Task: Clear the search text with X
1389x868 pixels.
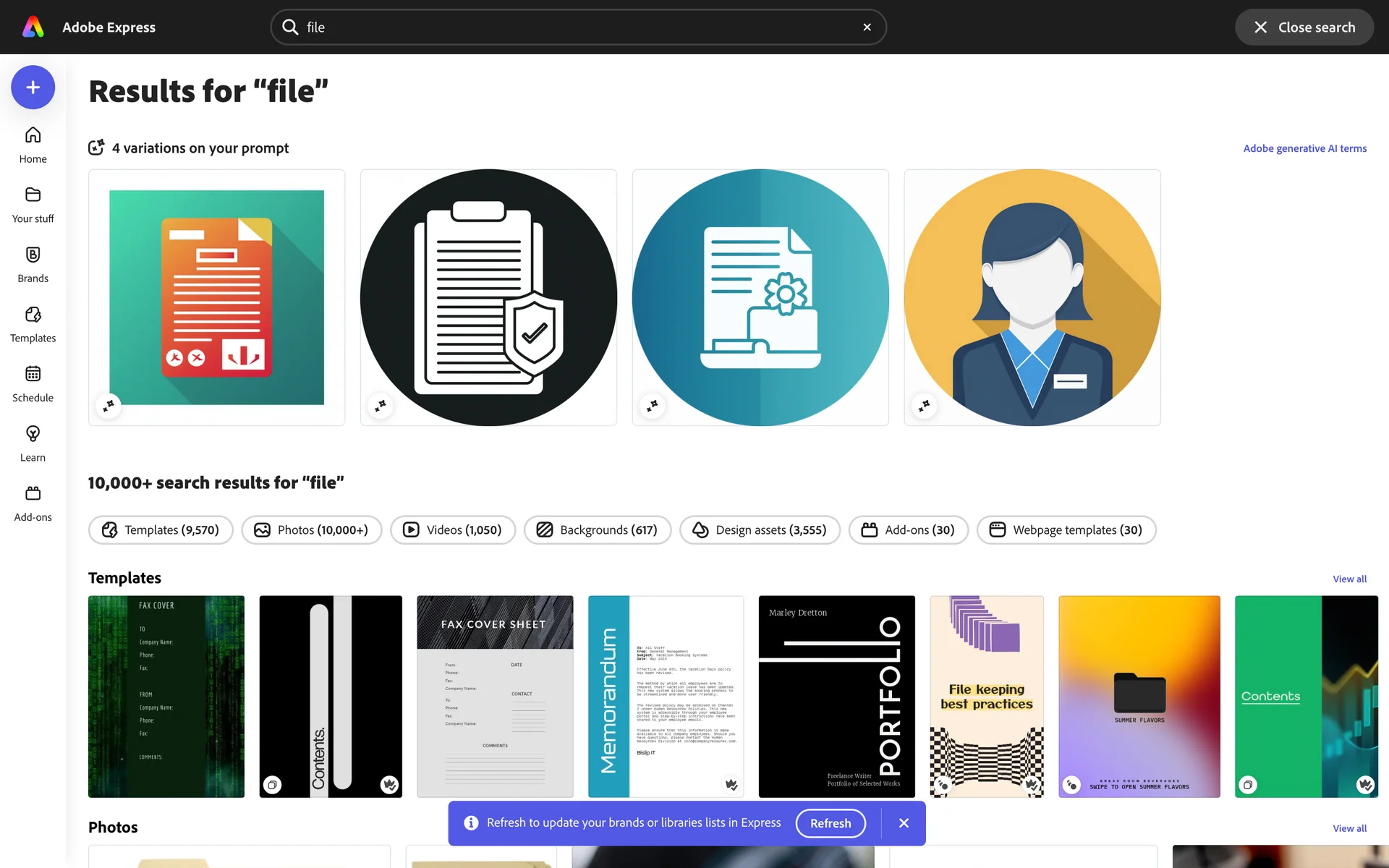Action: coord(867,27)
